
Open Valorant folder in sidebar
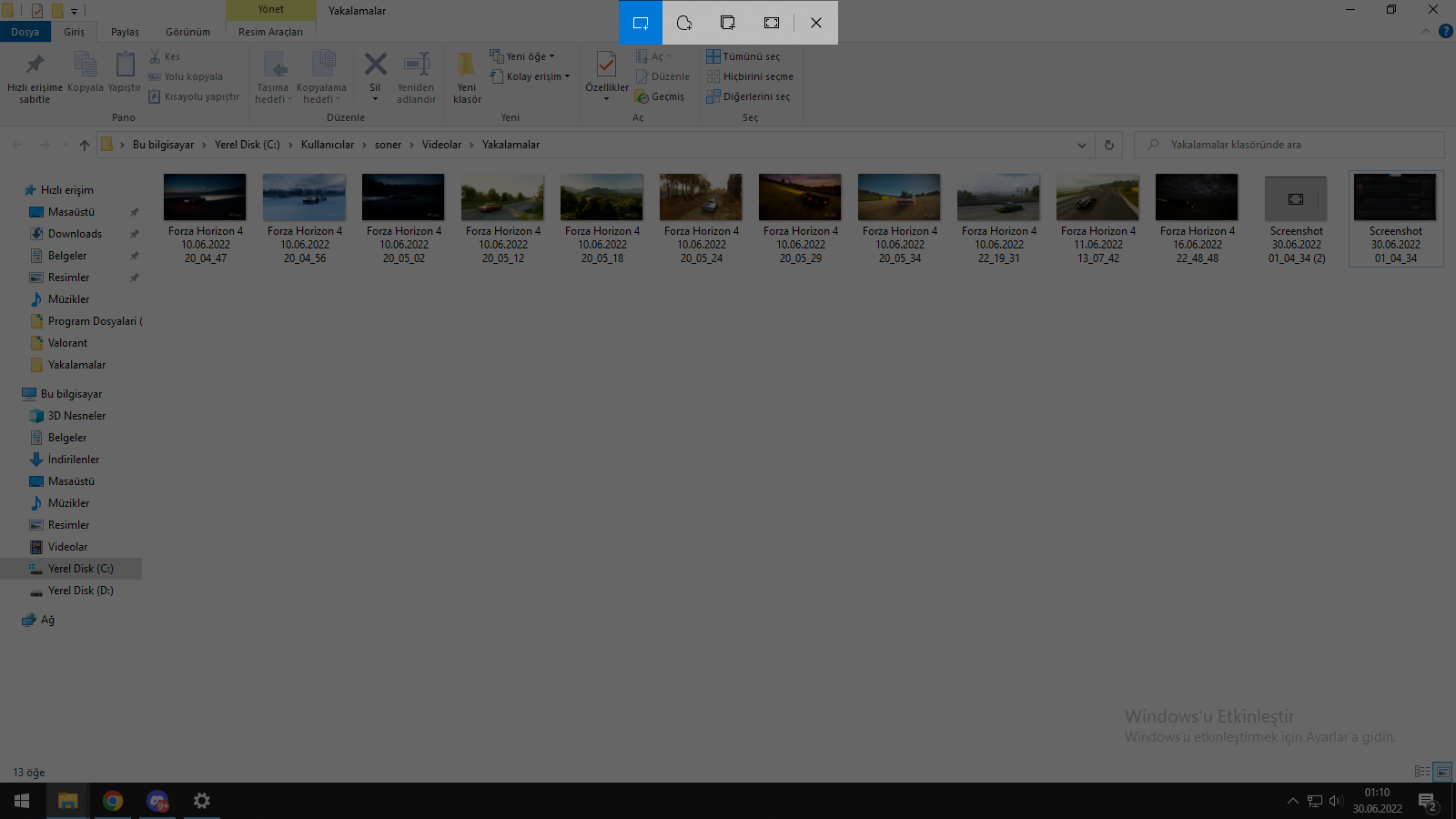(67, 343)
